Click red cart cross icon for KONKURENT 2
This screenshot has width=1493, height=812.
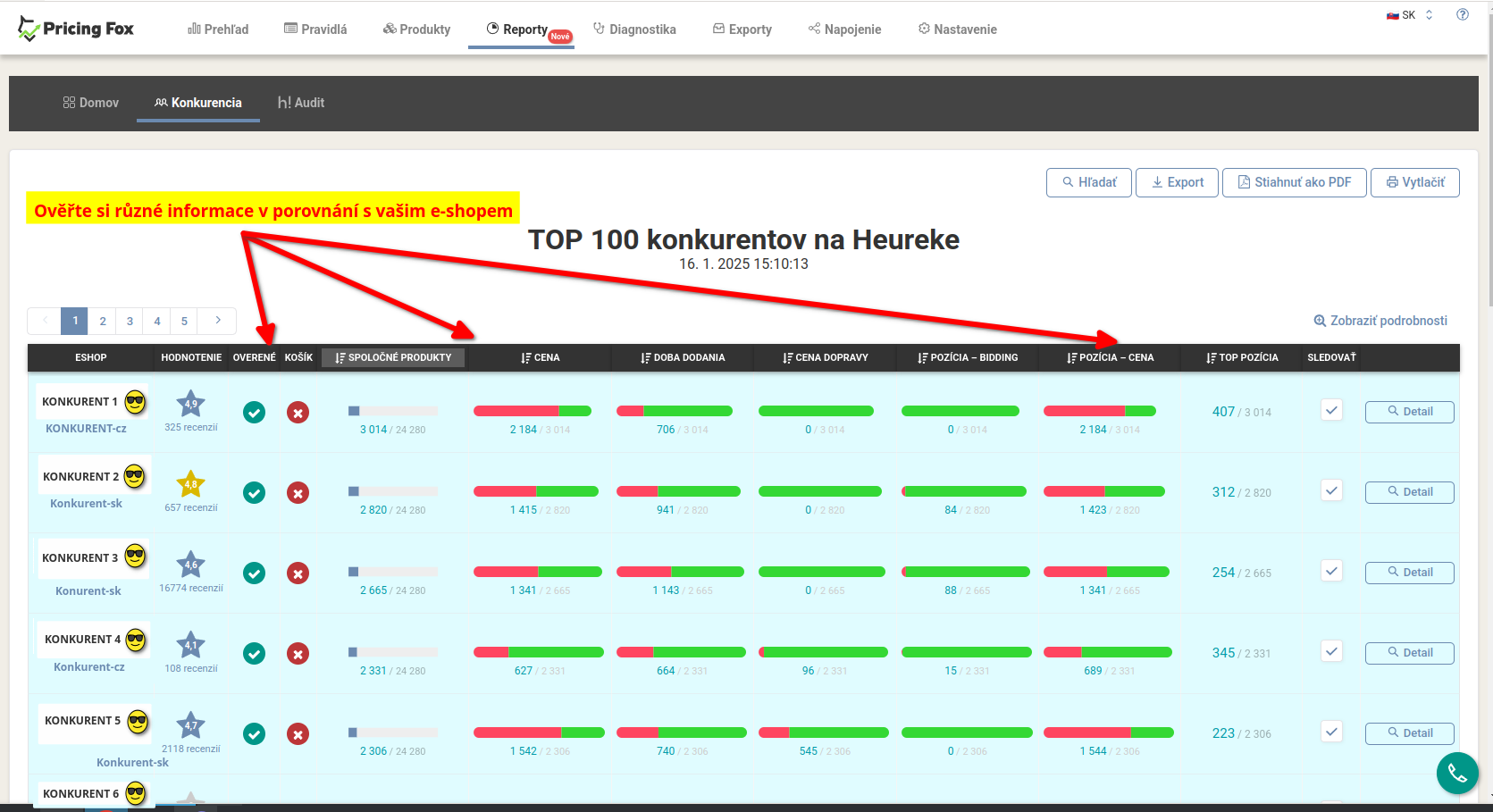coord(298,492)
